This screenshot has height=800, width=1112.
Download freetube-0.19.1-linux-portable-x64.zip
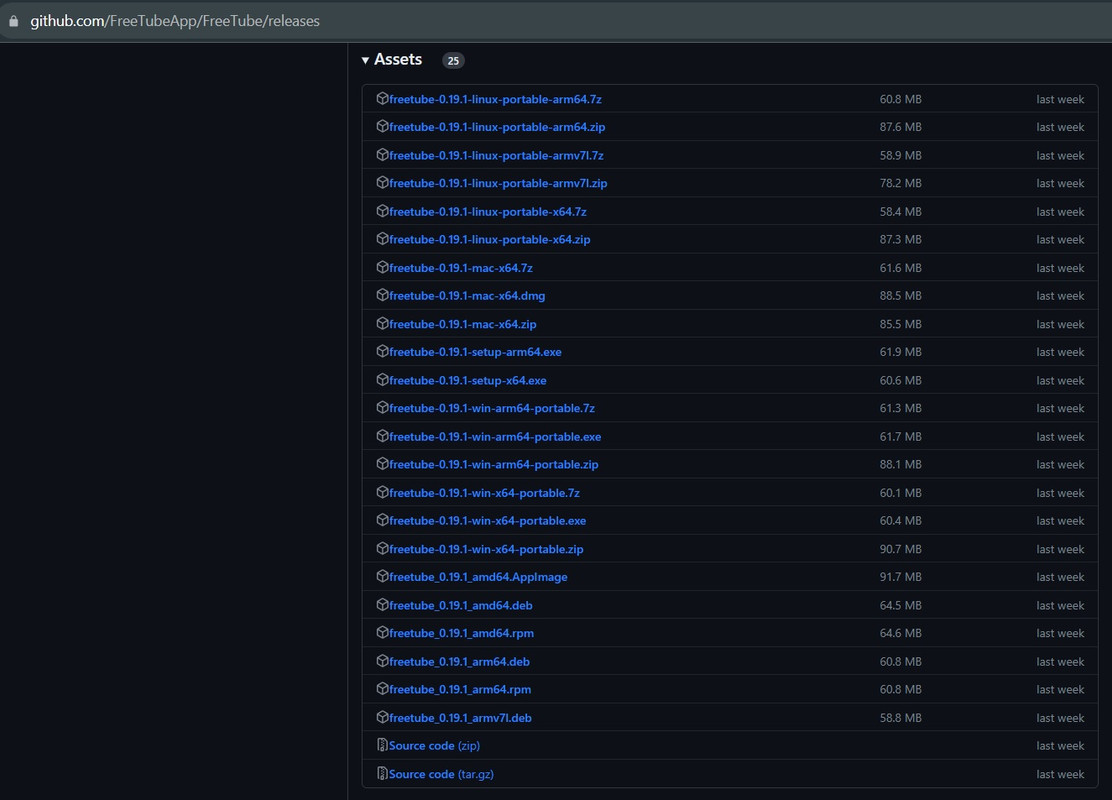pos(489,239)
